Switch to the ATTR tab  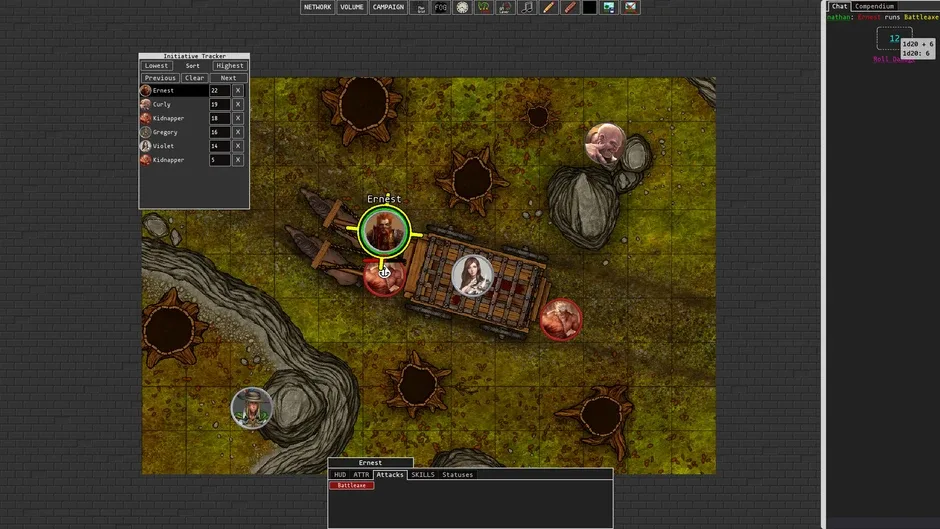361,474
